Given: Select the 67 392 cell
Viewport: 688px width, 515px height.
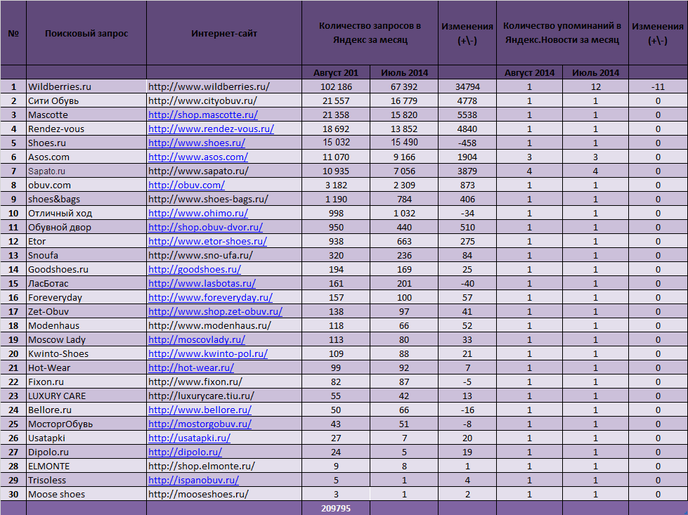Looking at the screenshot, I should click(x=404, y=87).
